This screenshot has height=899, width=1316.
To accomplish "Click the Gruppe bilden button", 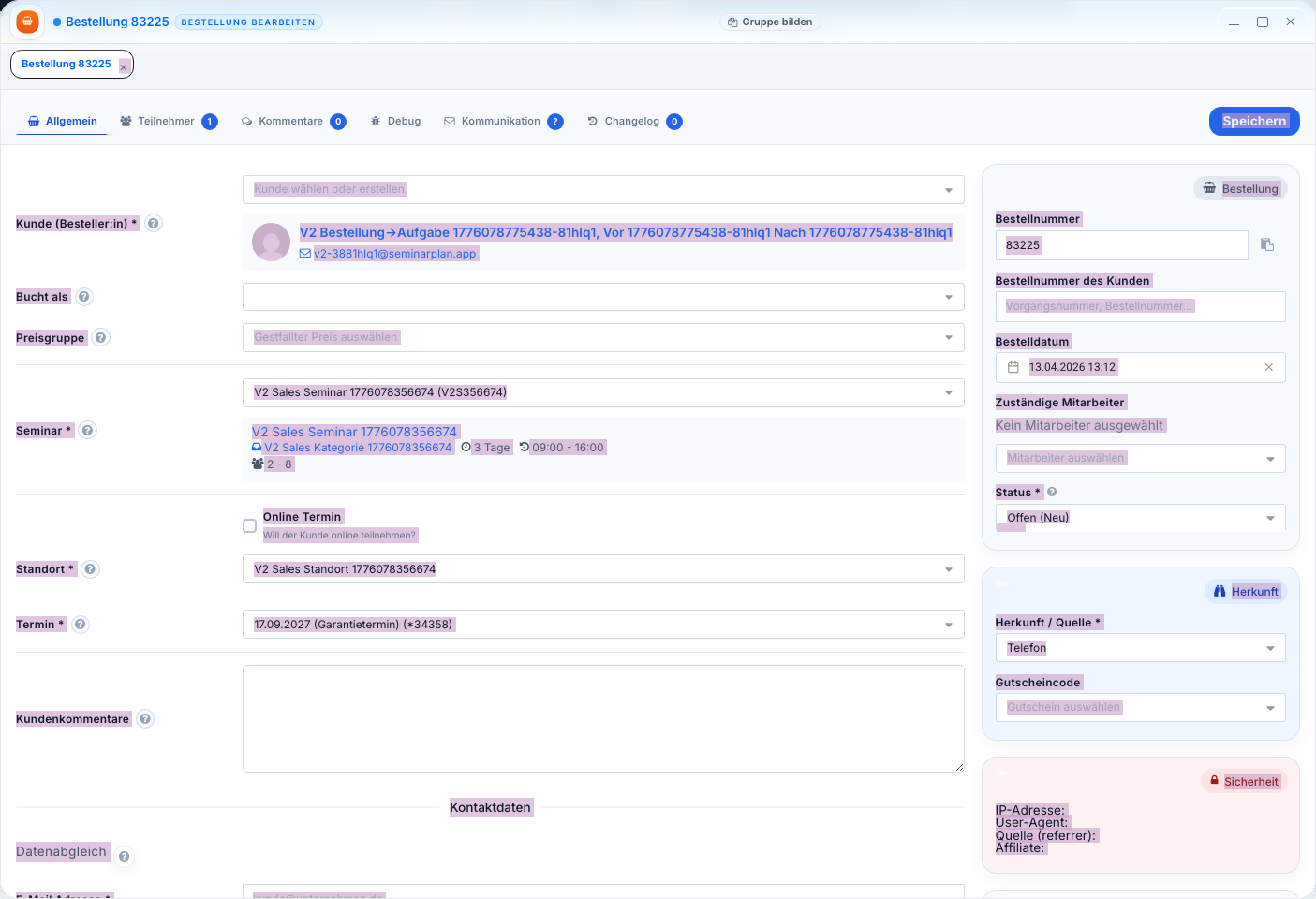I will [x=770, y=22].
